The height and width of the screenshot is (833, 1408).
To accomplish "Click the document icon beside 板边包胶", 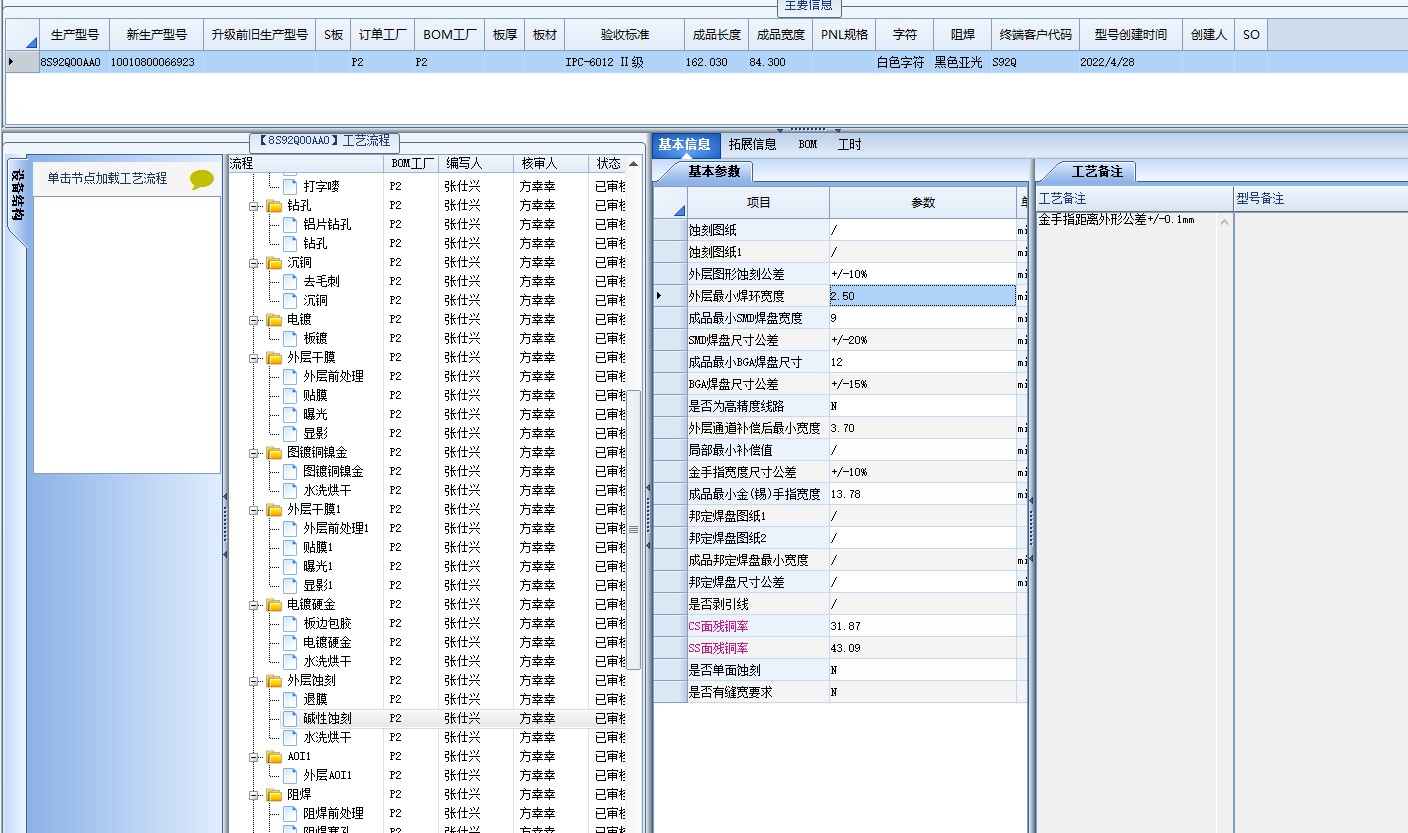I will pyautogui.click(x=290, y=624).
